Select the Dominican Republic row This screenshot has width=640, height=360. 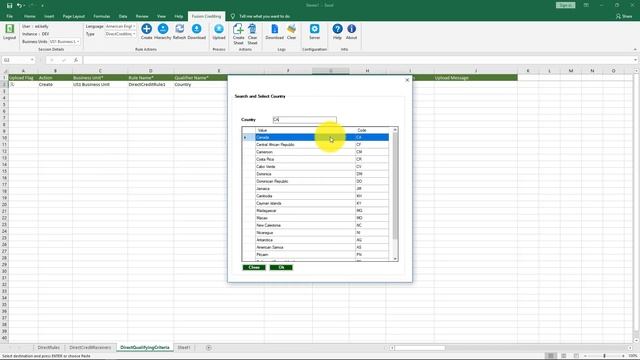pos(316,182)
